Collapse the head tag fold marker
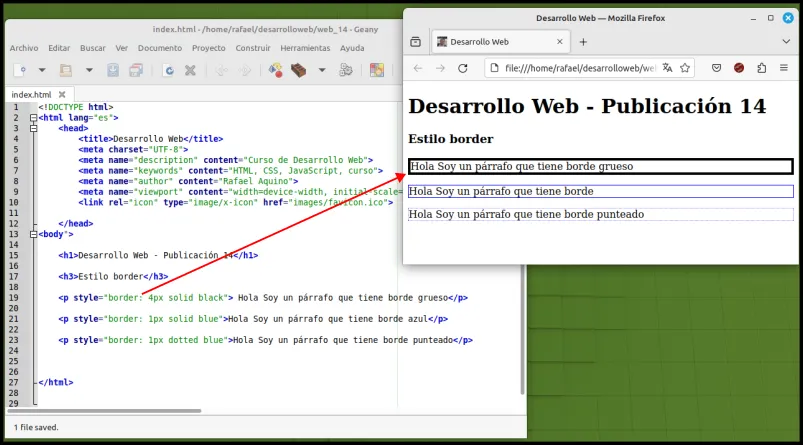The image size is (803, 445). pyautogui.click(x=33, y=129)
